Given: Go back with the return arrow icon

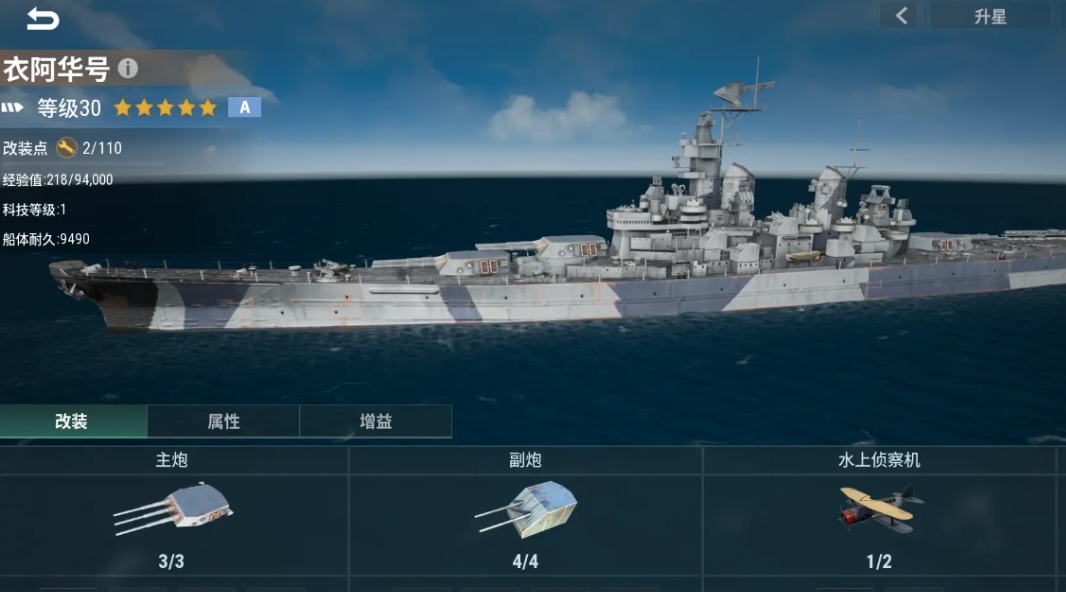Looking at the screenshot, I should (42, 18).
